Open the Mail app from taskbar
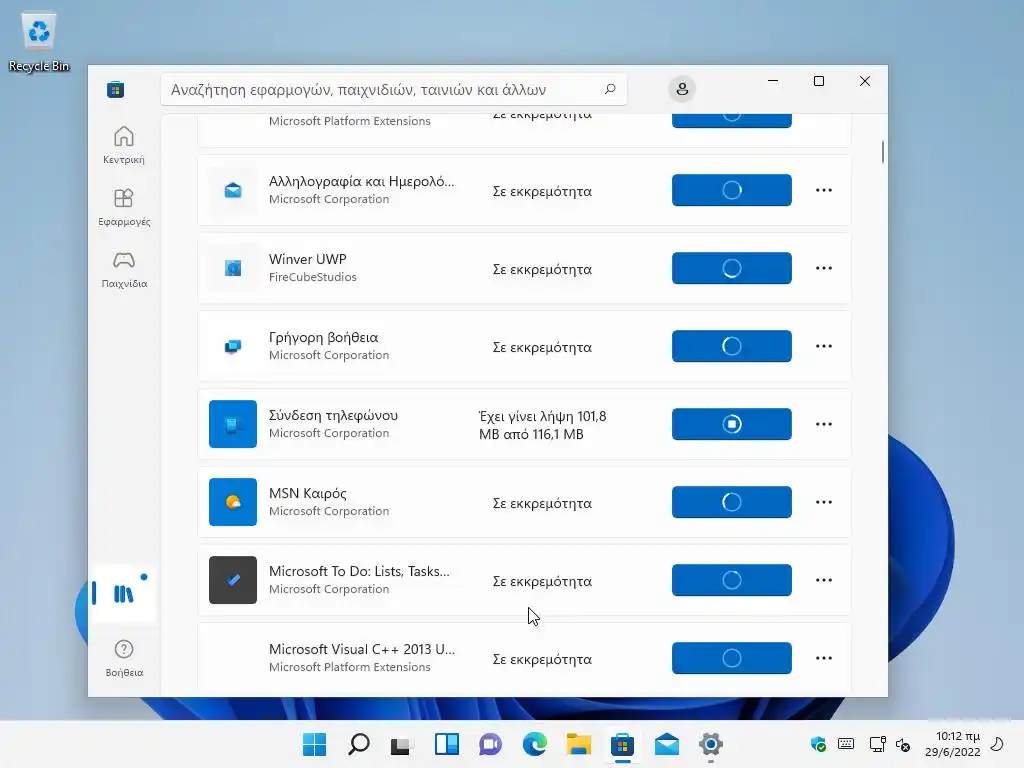This screenshot has height=768, width=1024. (667, 744)
